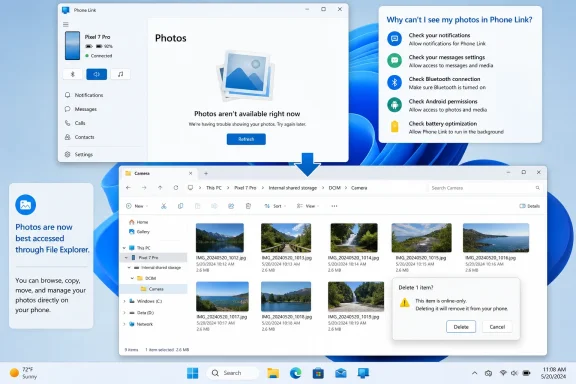The height and width of the screenshot is (384, 576).
Task: Show hidden system tray icons
Action: click(x=475, y=373)
